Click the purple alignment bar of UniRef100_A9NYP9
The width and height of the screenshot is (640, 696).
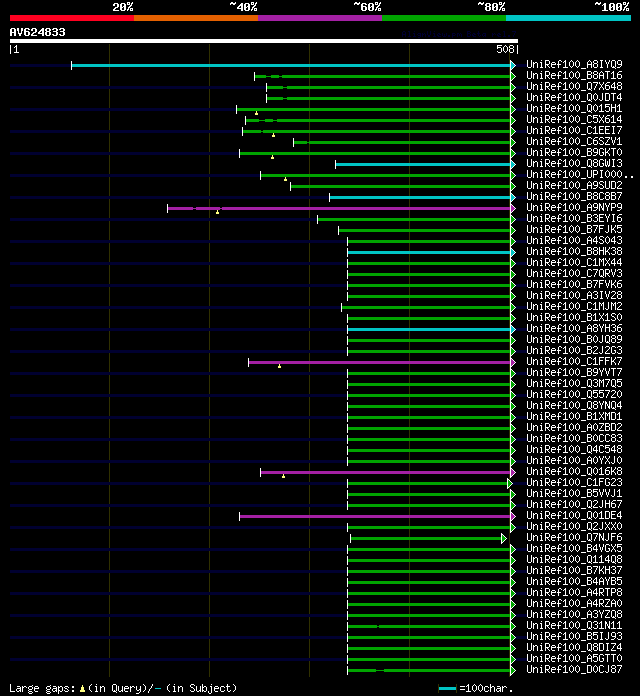[x=339, y=208]
